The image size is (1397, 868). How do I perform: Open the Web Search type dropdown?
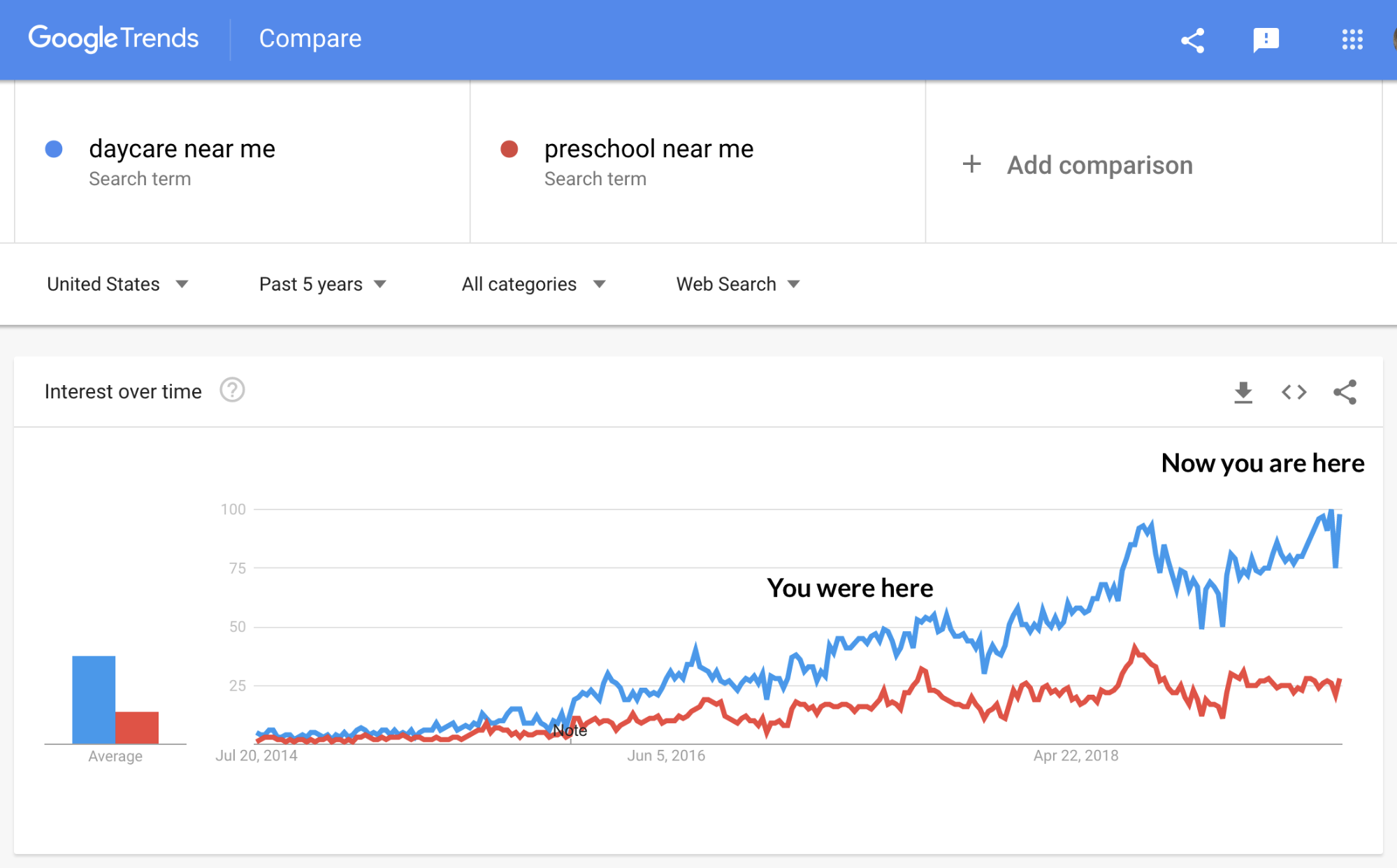pyautogui.click(x=738, y=284)
